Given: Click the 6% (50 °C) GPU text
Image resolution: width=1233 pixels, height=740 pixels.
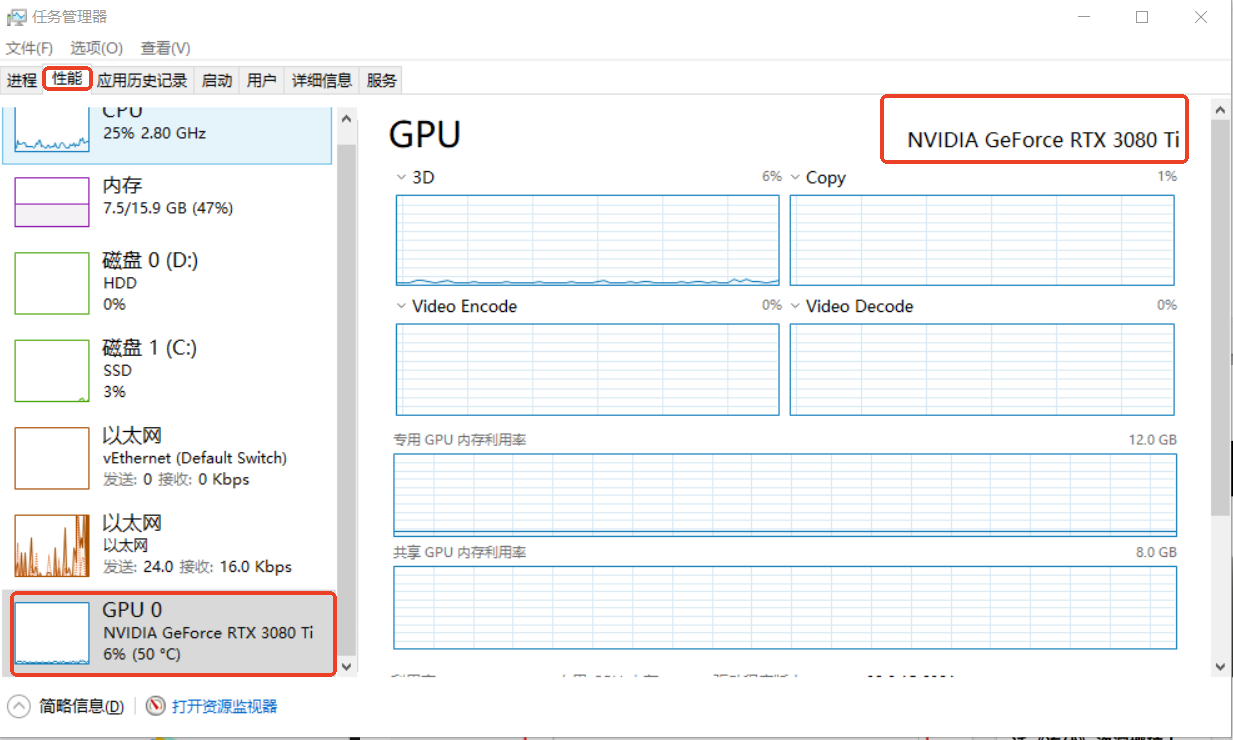Looking at the screenshot, I should (142, 655).
